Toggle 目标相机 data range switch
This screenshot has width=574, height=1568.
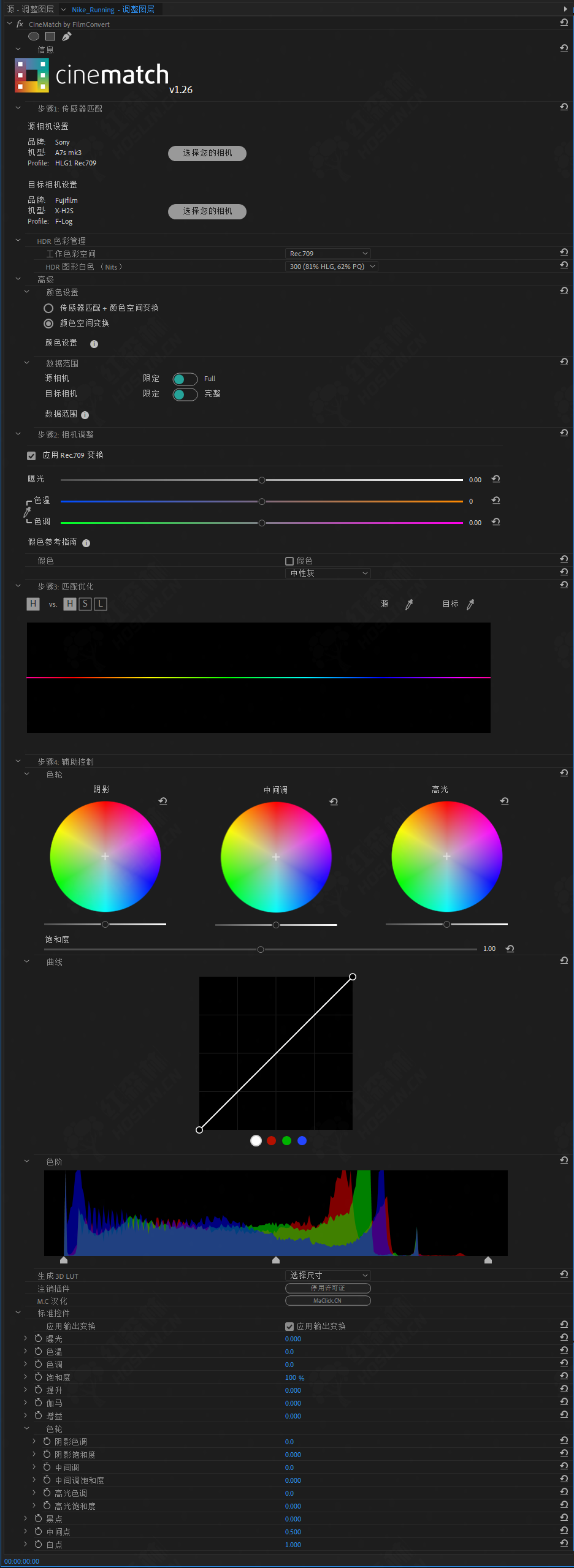pyautogui.click(x=185, y=395)
